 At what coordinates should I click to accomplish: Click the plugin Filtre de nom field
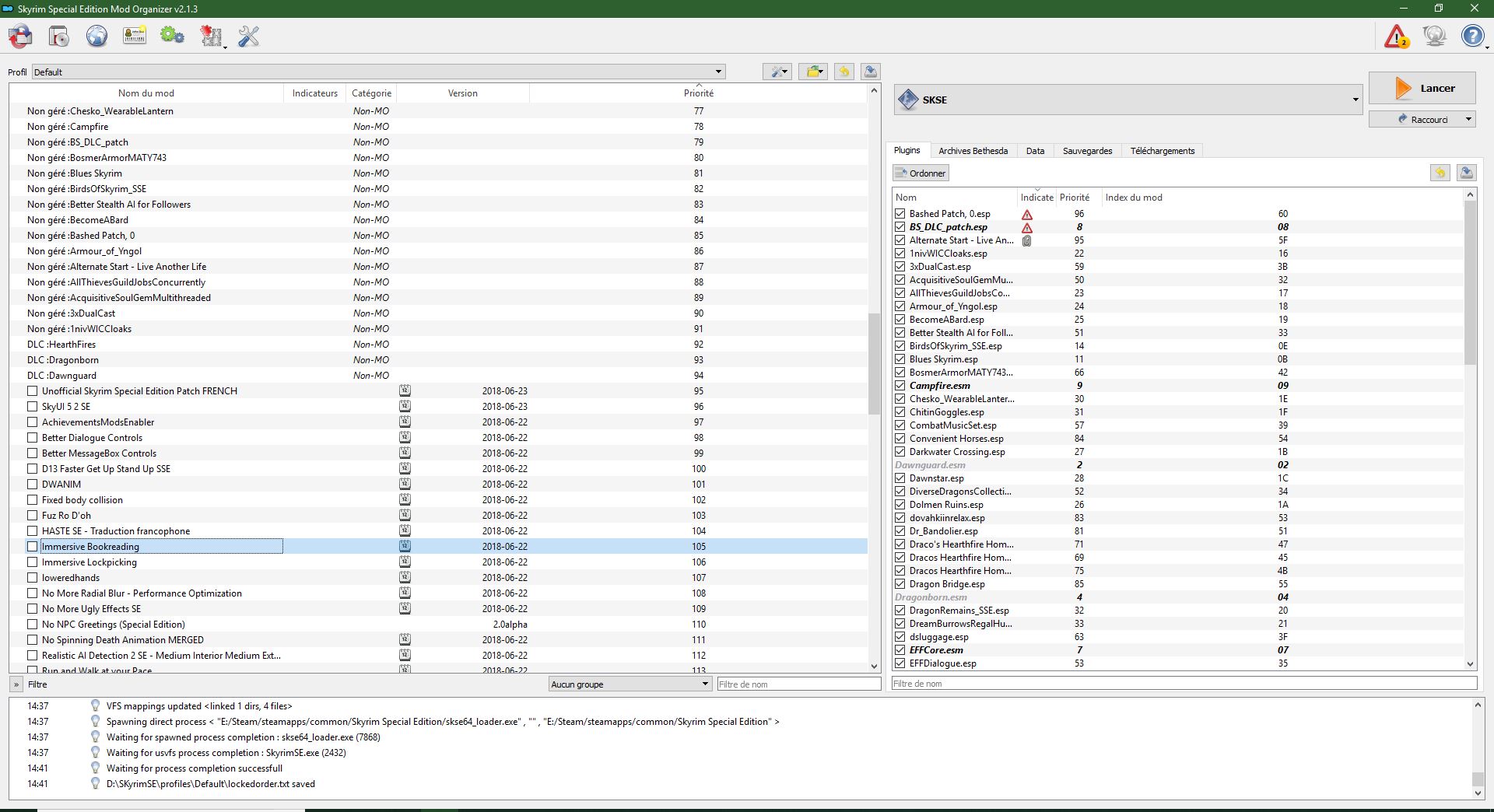[x=1184, y=684]
